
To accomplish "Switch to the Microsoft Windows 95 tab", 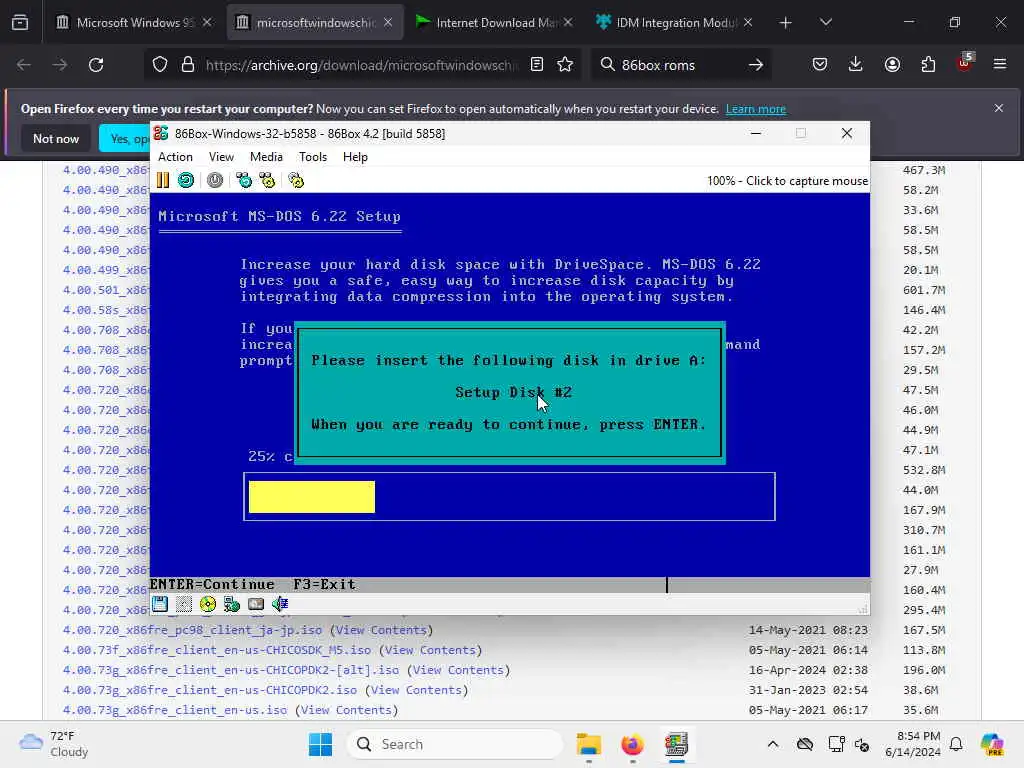I will click(x=135, y=22).
